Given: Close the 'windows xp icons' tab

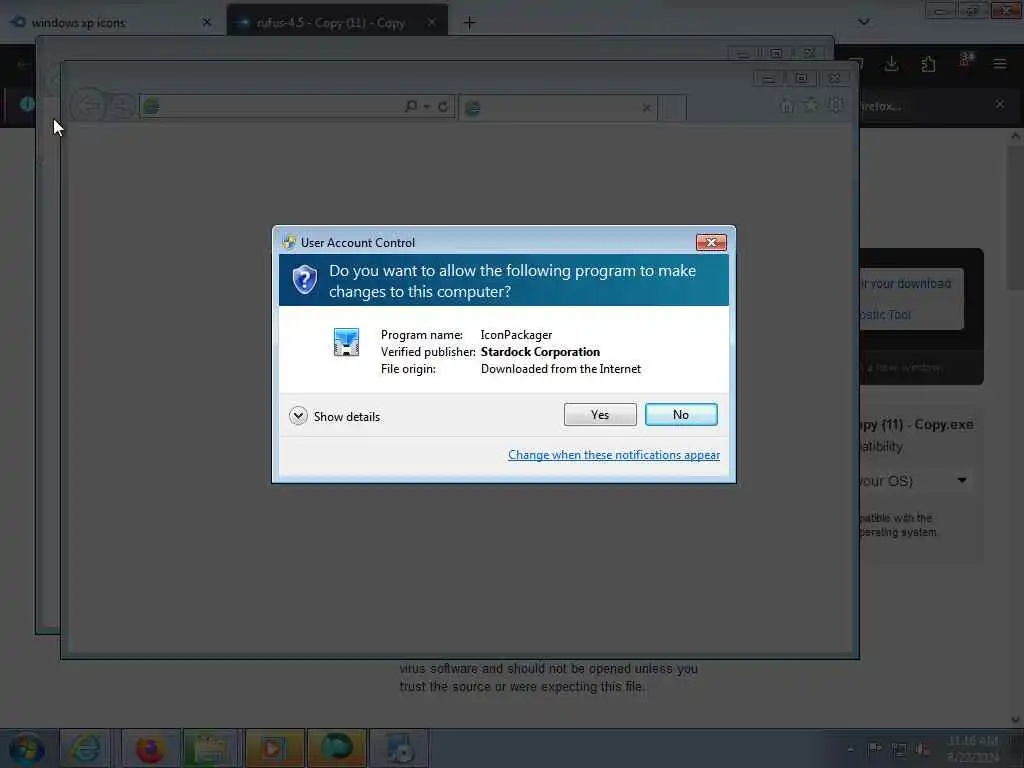Looking at the screenshot, I should pyautogui.click(x=206, y=22).
